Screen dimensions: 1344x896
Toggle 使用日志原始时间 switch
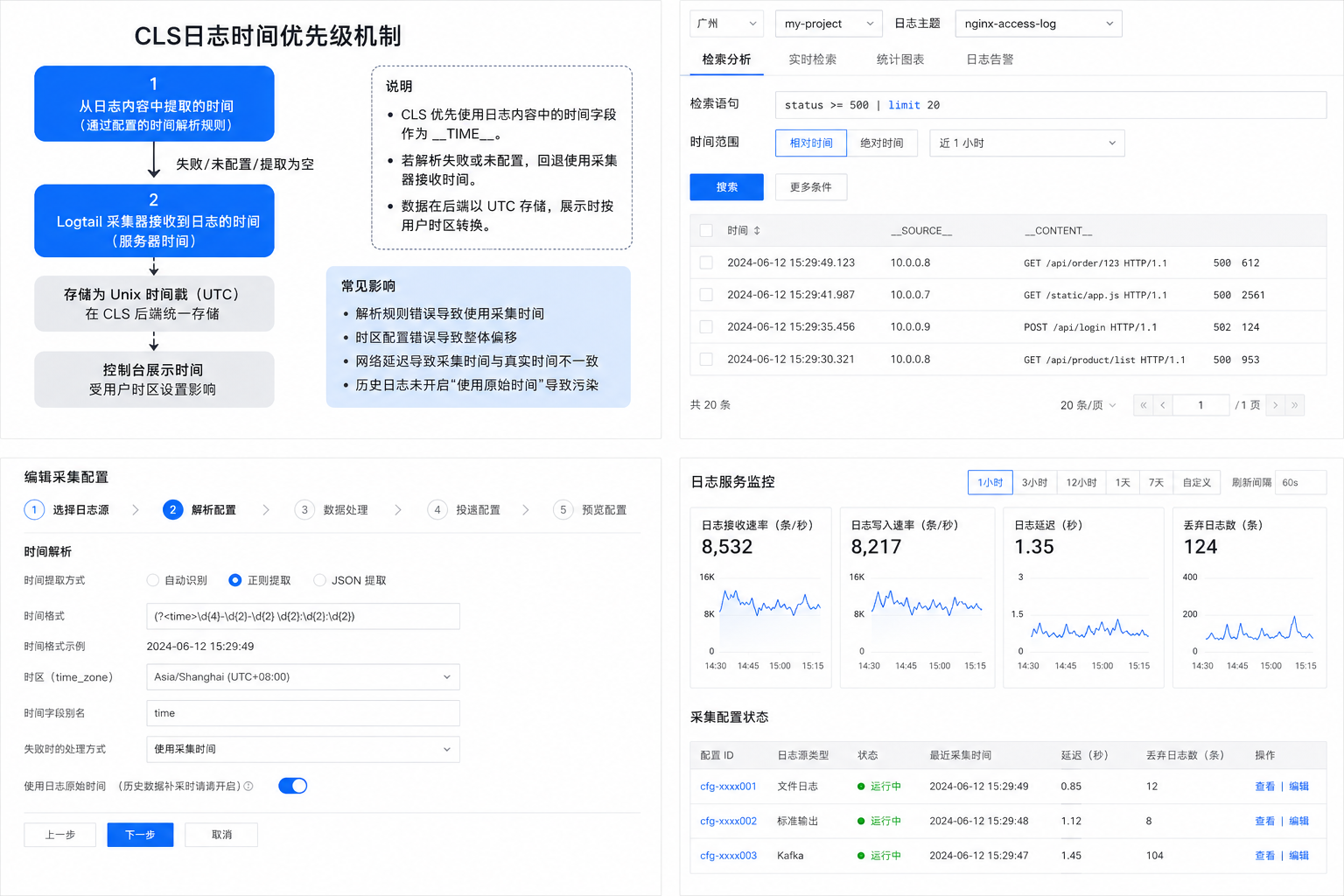293,786
